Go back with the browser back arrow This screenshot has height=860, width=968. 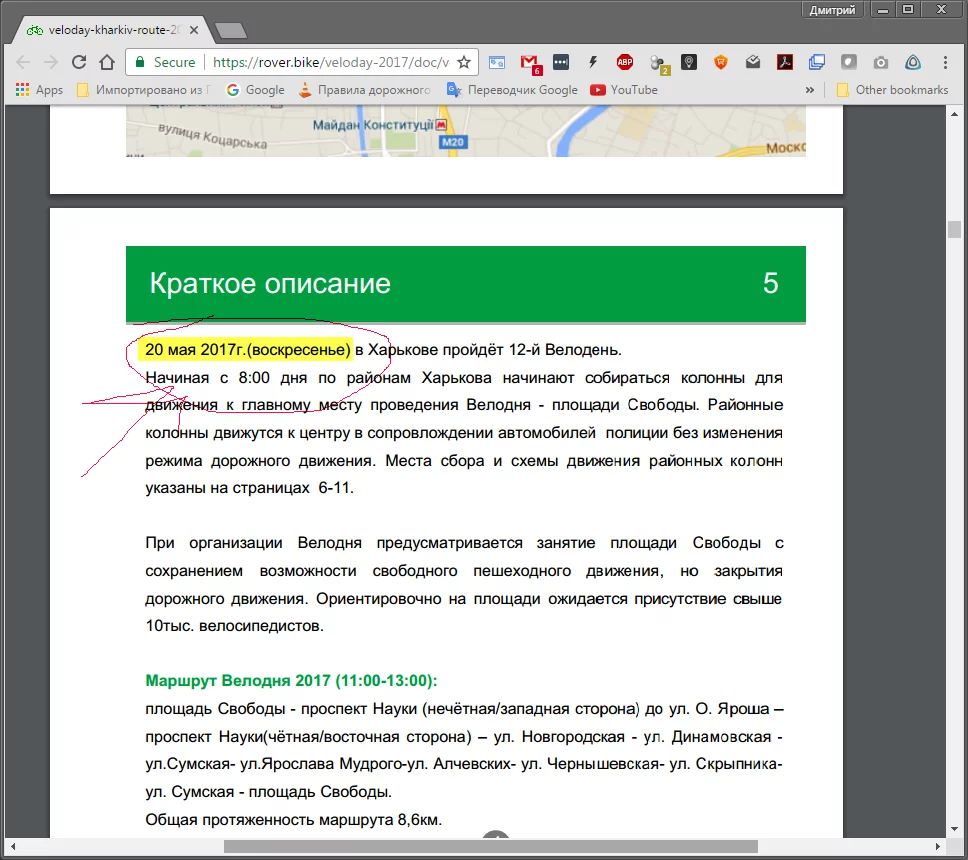coord(23,62)
